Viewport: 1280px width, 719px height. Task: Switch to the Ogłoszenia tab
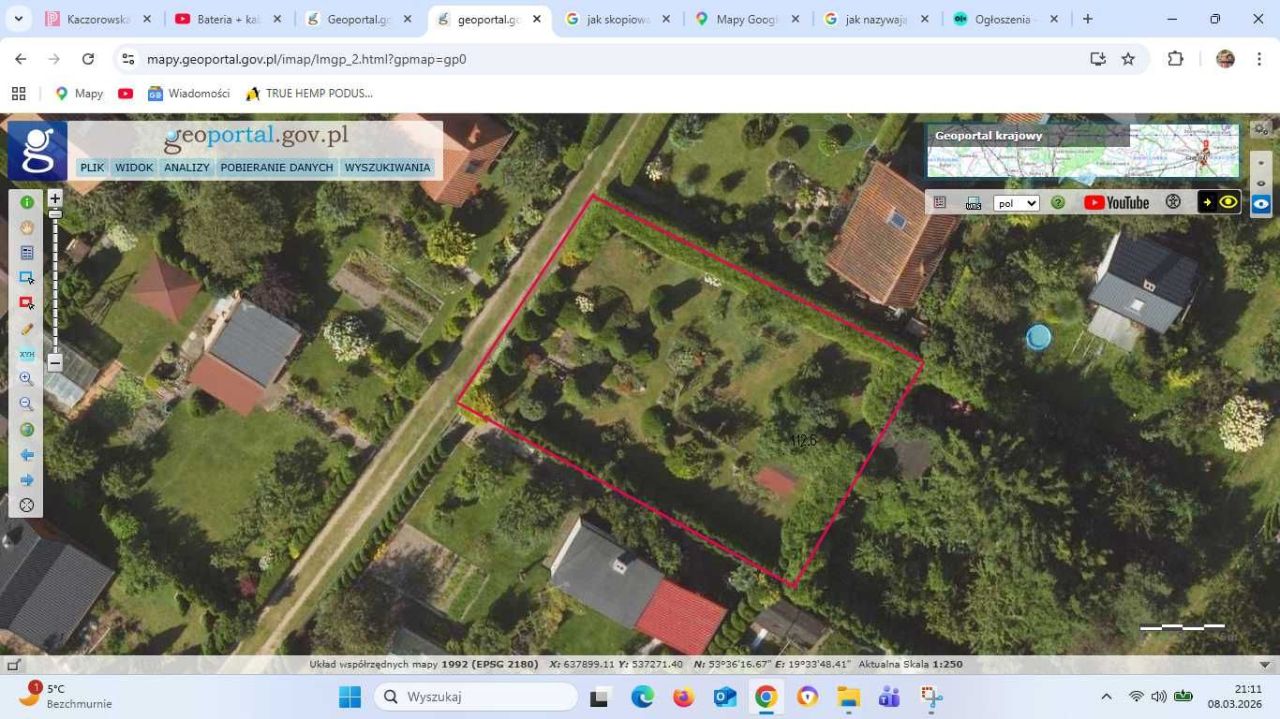[1005, 19]
